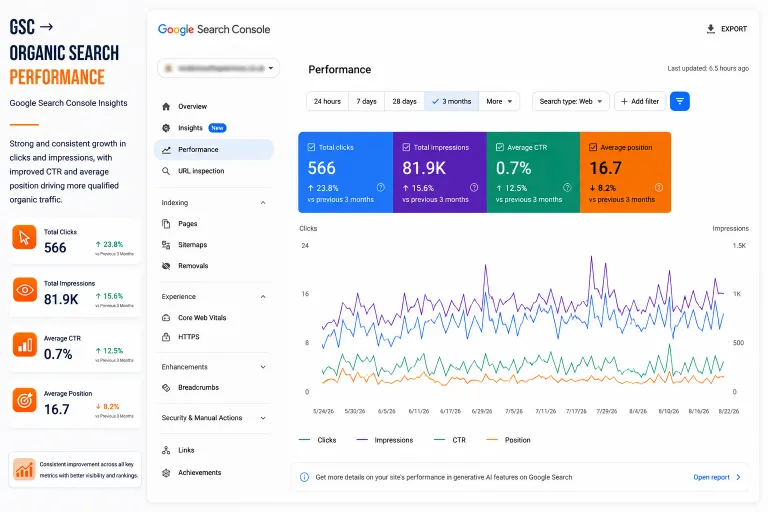
Task: Select Performance in the sidebar menu
Action: point(214,149)
